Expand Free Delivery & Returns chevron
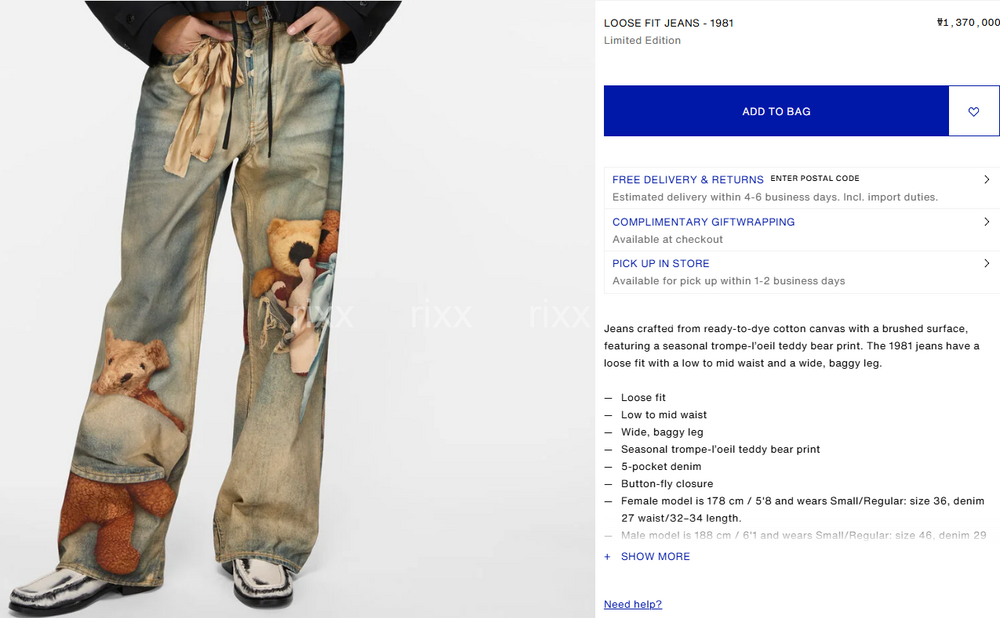Screen dimensions: 1000x618 tap(987, 180)
